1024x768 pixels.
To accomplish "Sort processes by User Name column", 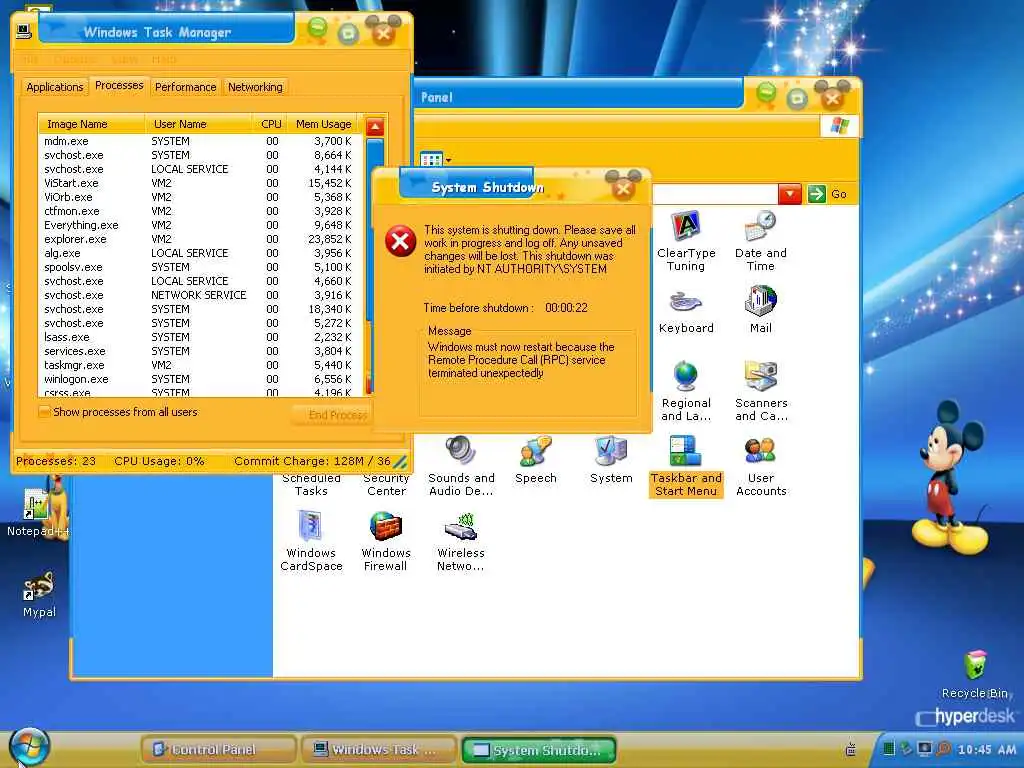I will click(199, 124).
